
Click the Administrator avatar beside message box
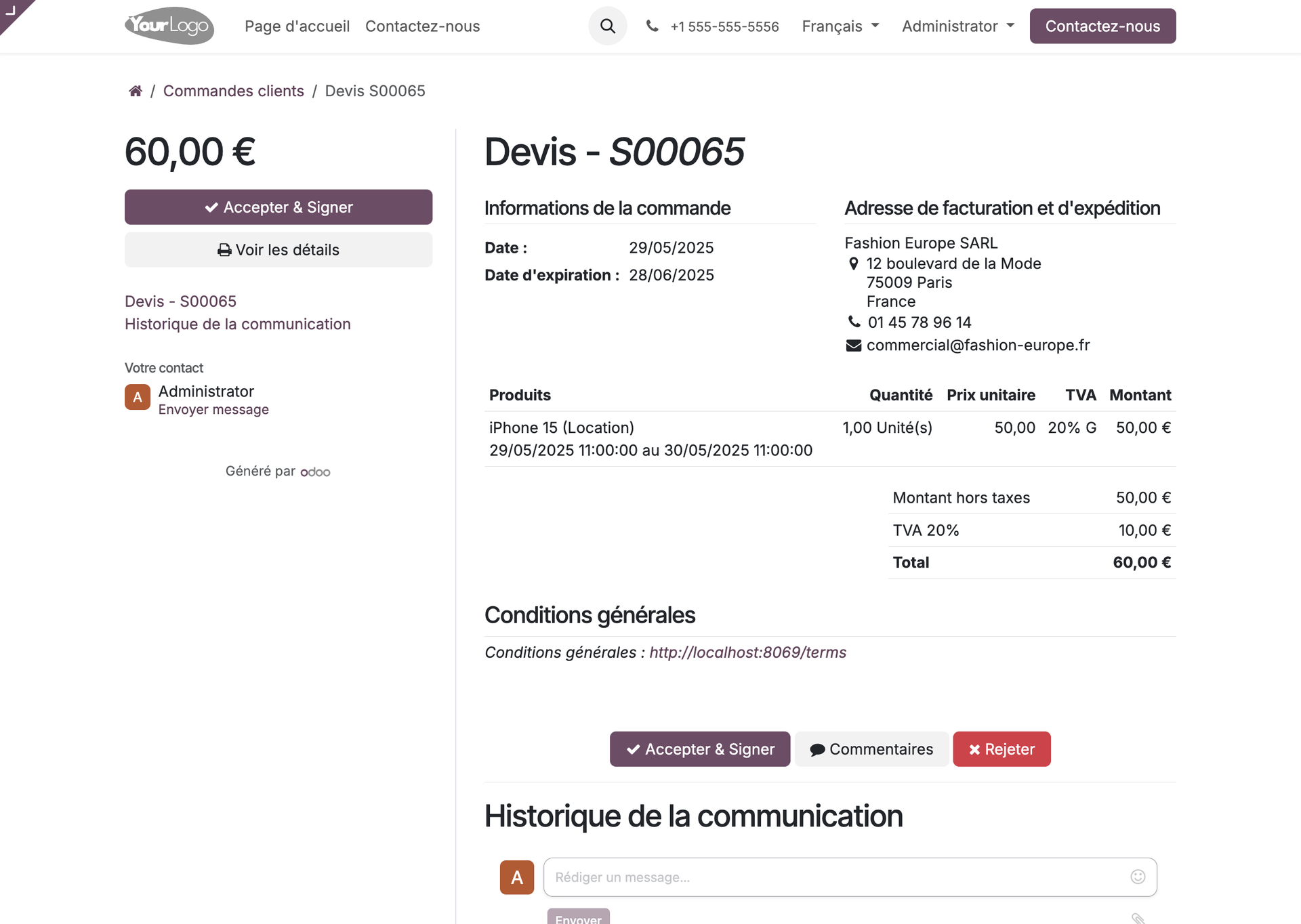pyautogui.click(x=517, y=877)
